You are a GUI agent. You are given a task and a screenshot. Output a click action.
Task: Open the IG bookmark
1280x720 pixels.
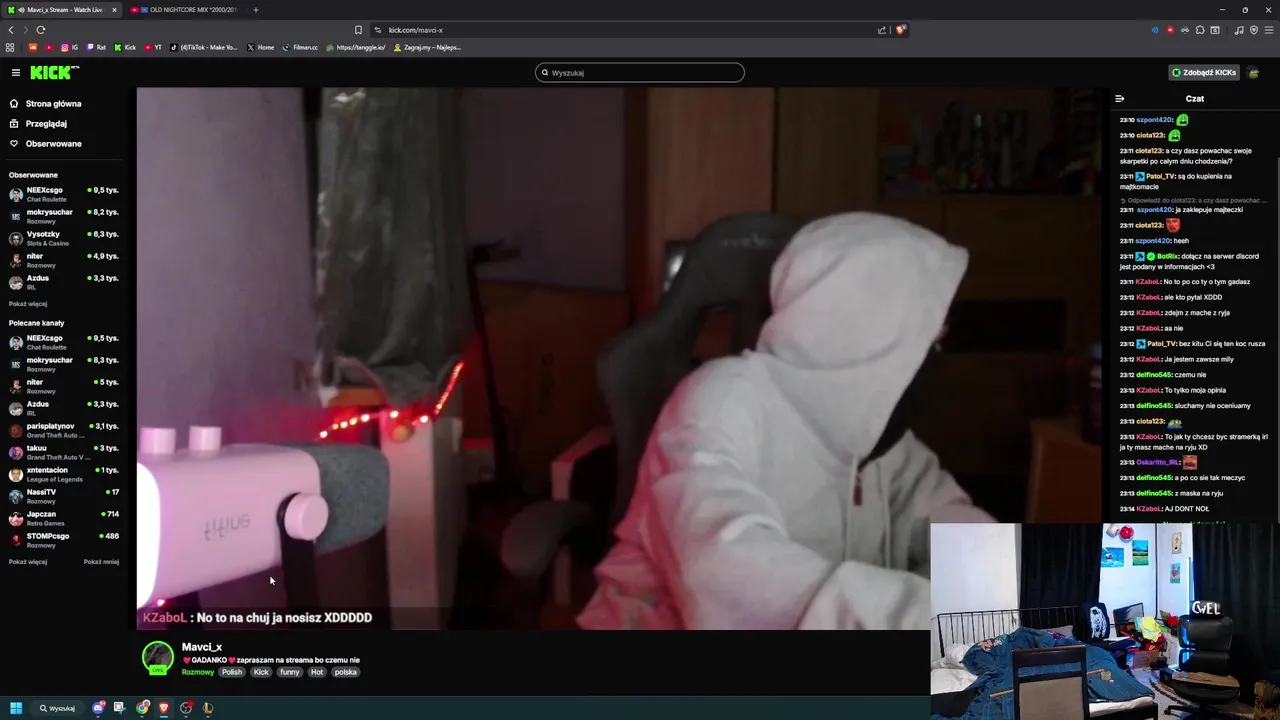pos(69,47)
